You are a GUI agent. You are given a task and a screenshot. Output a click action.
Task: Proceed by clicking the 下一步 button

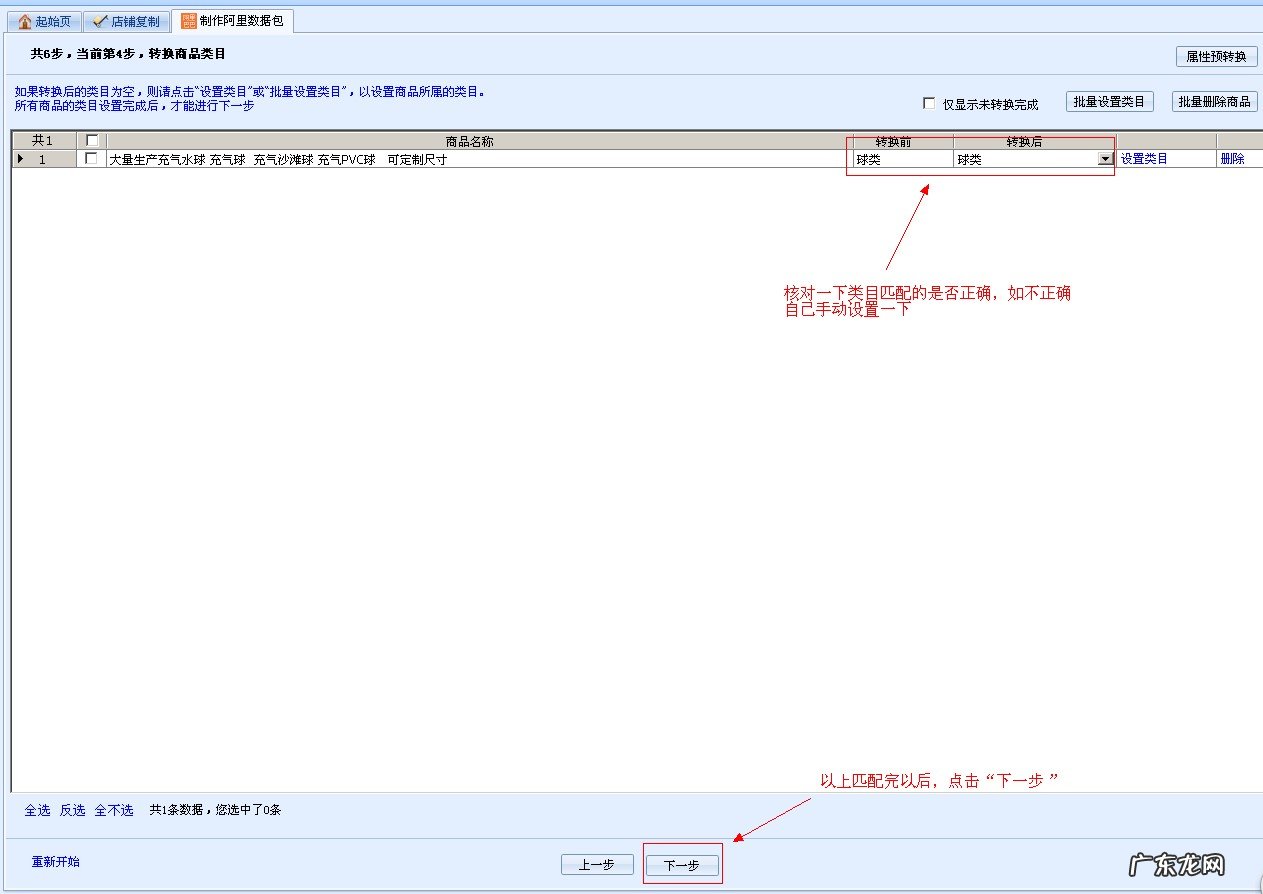(x=682, y=865)
